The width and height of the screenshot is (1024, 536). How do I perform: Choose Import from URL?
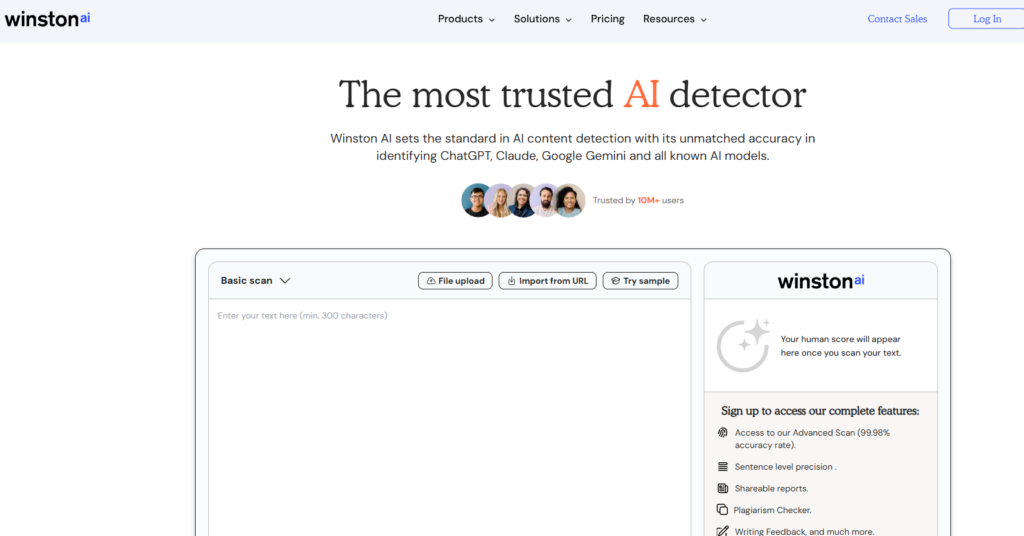(x=547, y=281)
